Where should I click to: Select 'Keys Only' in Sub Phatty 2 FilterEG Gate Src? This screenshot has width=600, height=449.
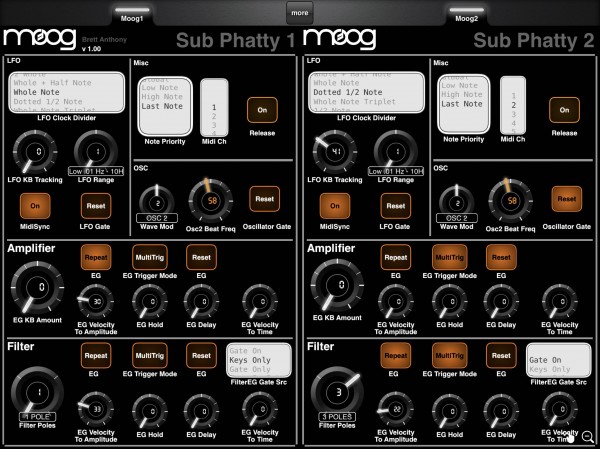tap(549, 369)
